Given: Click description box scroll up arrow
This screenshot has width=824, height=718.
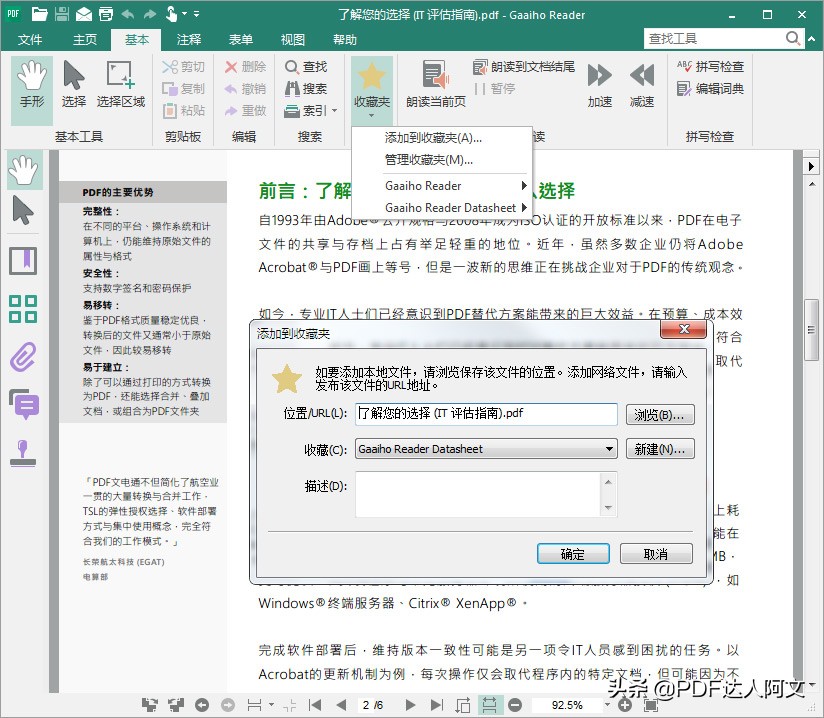Looking at the screenshot, I should 609,482.
